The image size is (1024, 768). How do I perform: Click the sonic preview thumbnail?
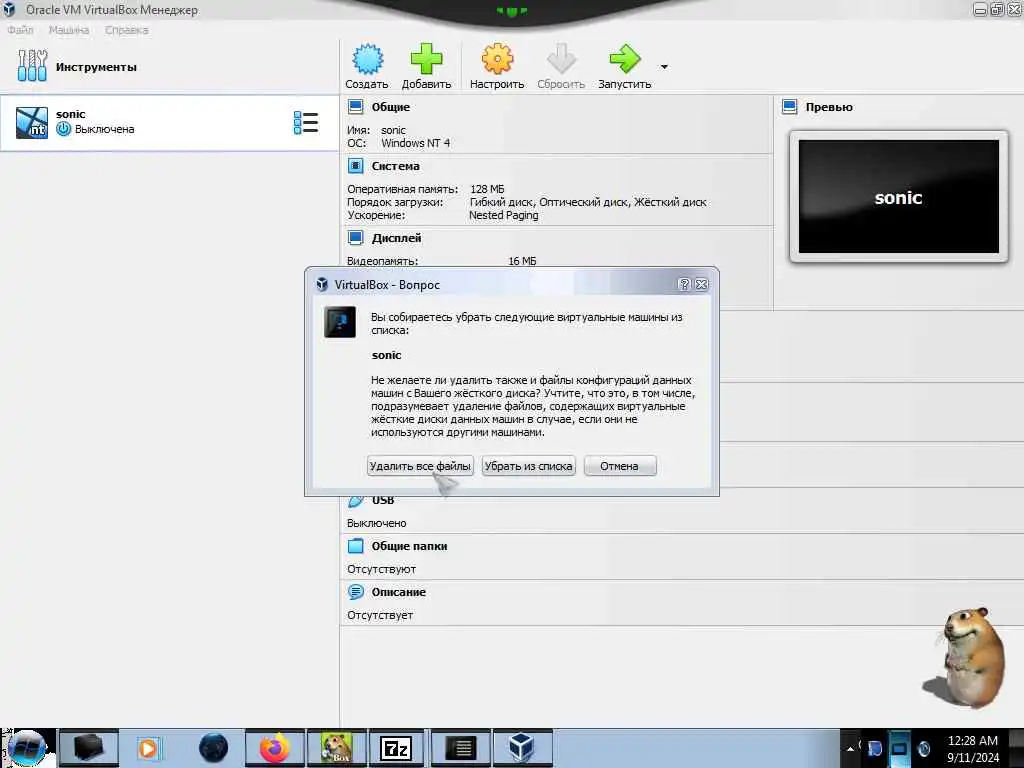tap(899, 197)
